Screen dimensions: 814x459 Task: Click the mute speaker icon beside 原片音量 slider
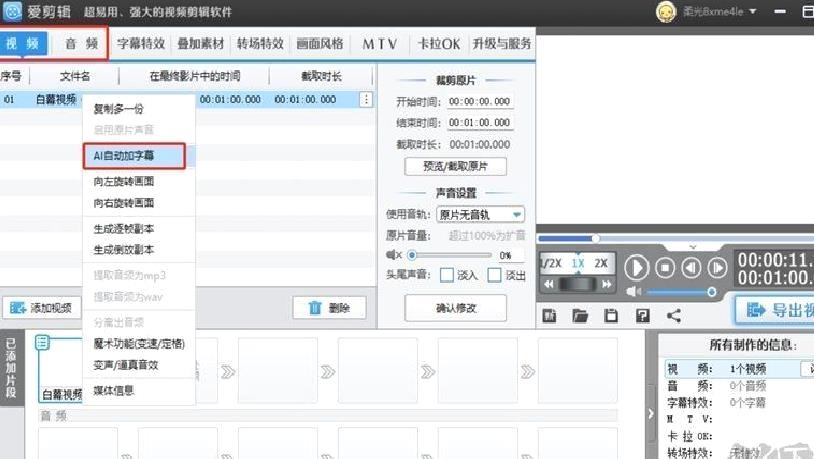coord(394,255)
